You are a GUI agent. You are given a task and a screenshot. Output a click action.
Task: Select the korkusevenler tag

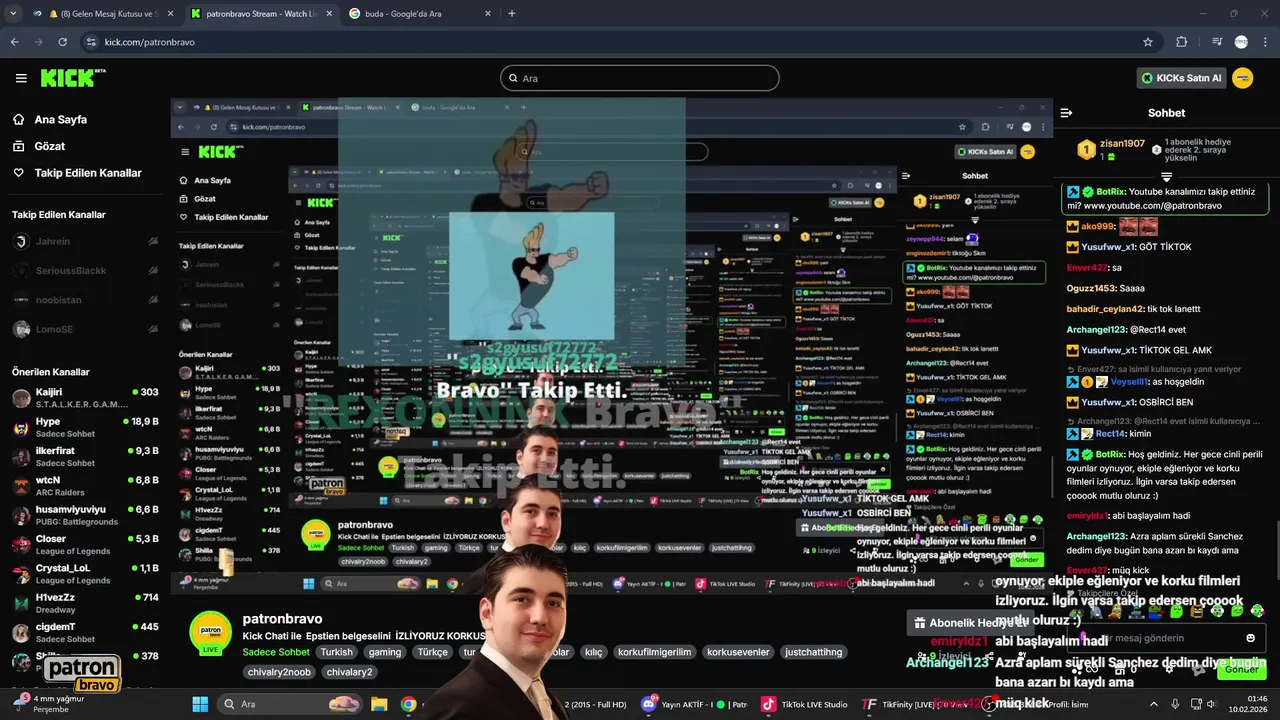tap(738, 652)
